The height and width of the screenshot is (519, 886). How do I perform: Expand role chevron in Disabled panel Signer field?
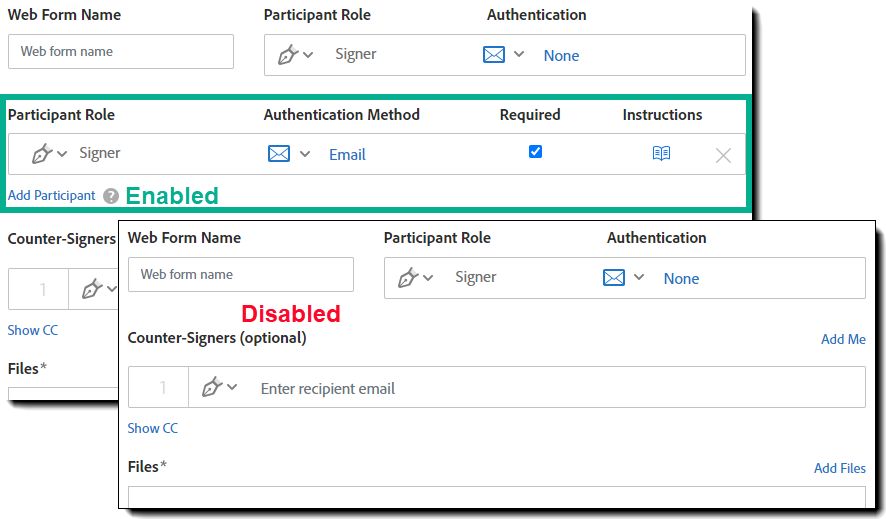[428, 277]
